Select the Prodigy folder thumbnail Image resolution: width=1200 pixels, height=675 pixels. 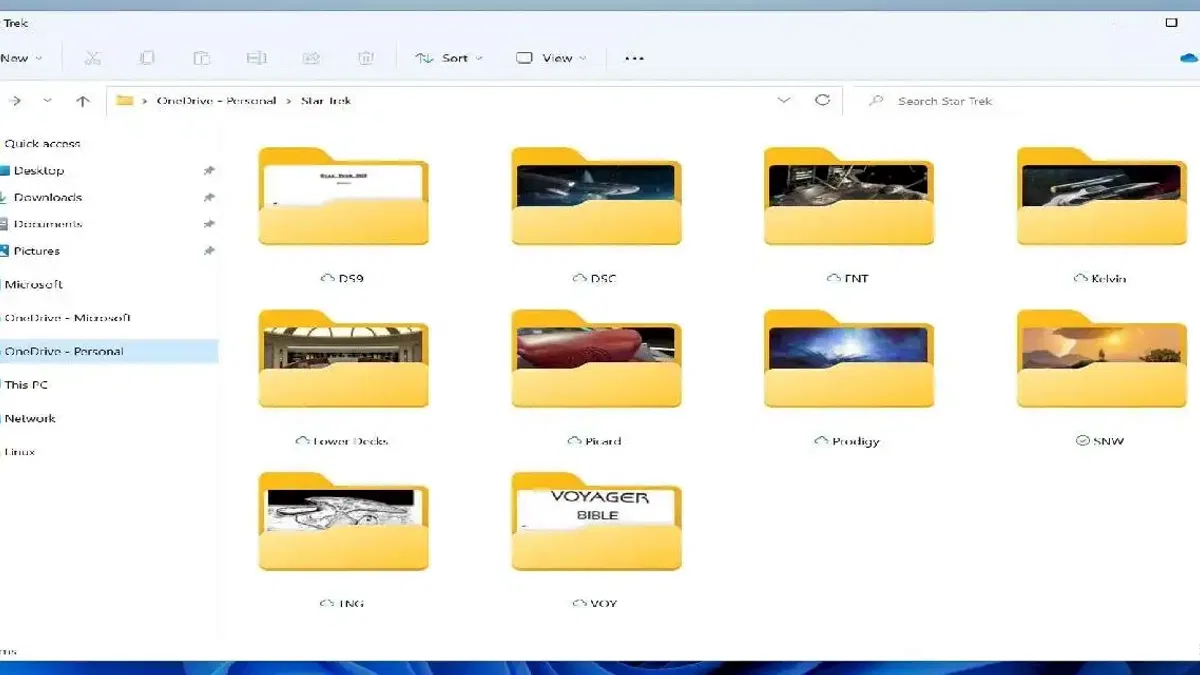(x=849, y=359)
